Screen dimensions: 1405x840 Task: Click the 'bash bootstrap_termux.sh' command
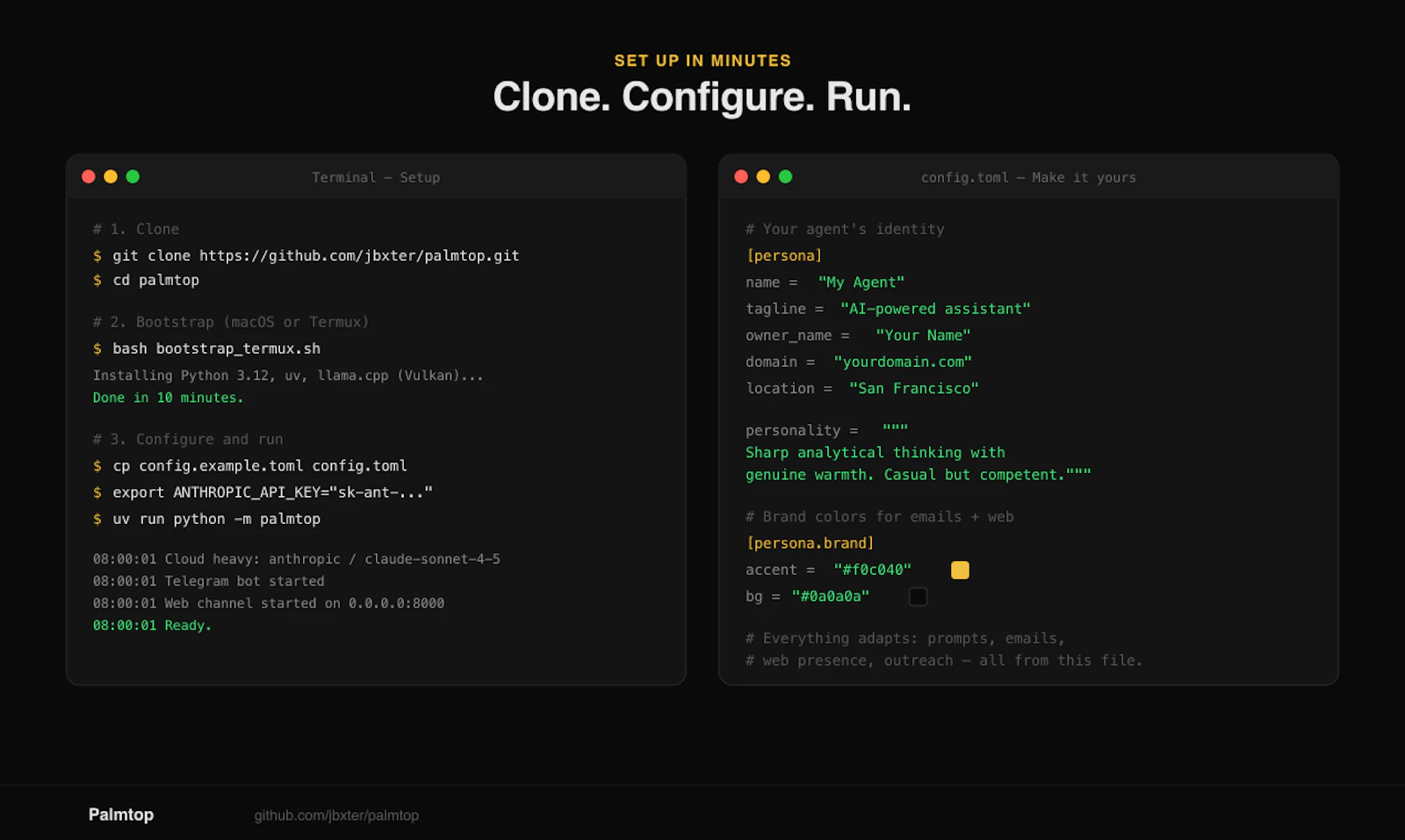click(207, 348)
